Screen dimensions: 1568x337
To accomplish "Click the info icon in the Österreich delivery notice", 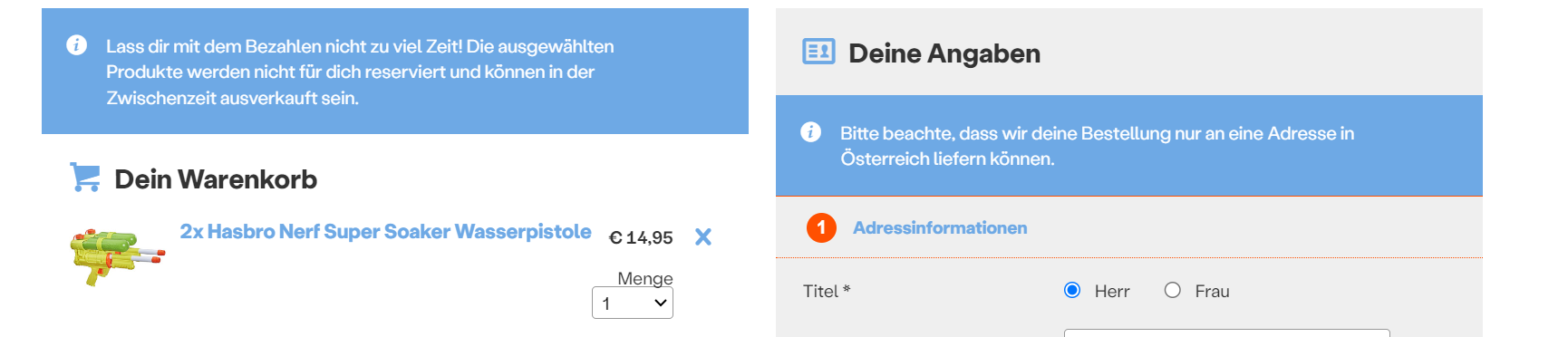I will (811, 132).
